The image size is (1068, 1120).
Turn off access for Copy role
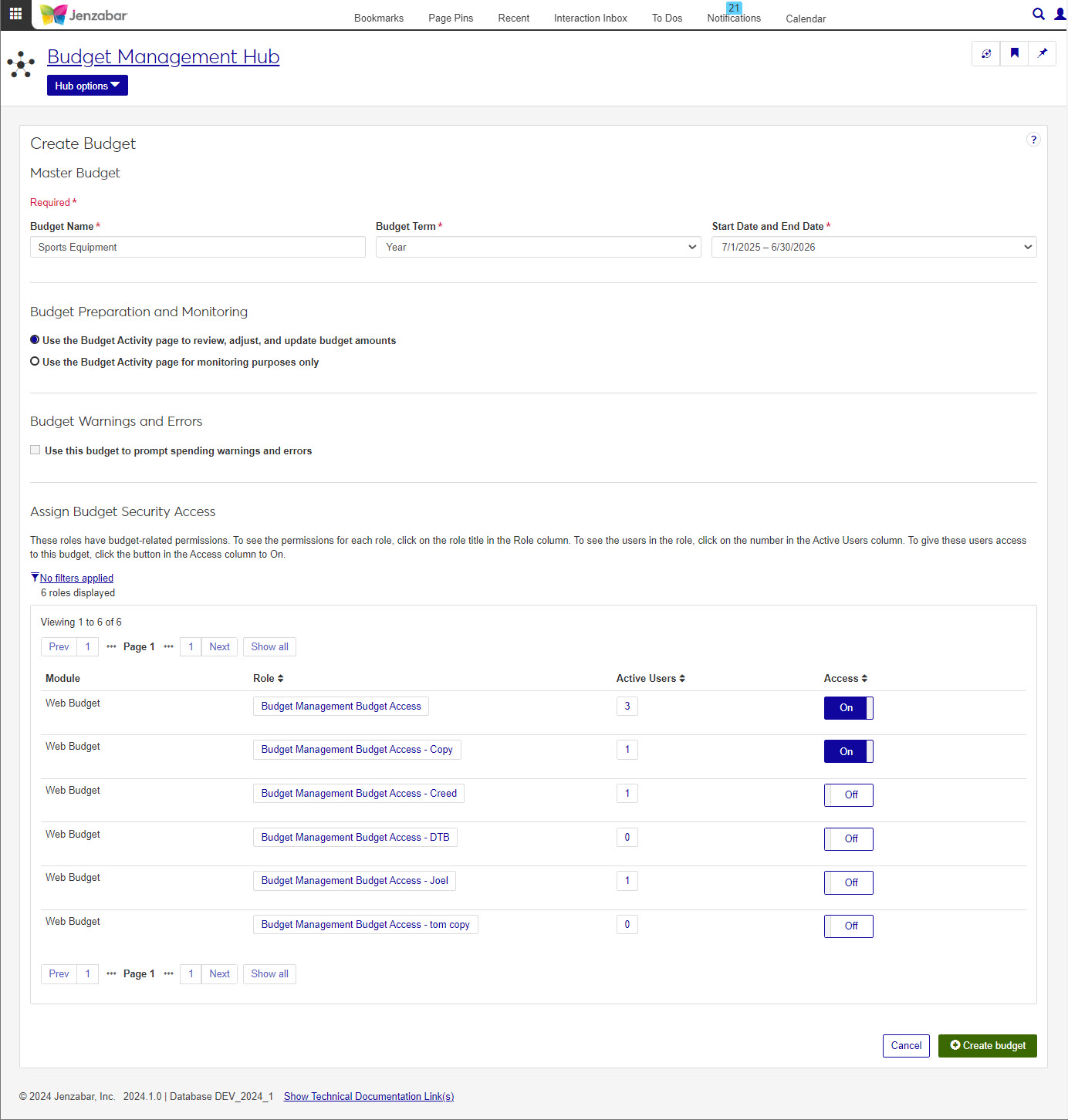pos(848,751)
